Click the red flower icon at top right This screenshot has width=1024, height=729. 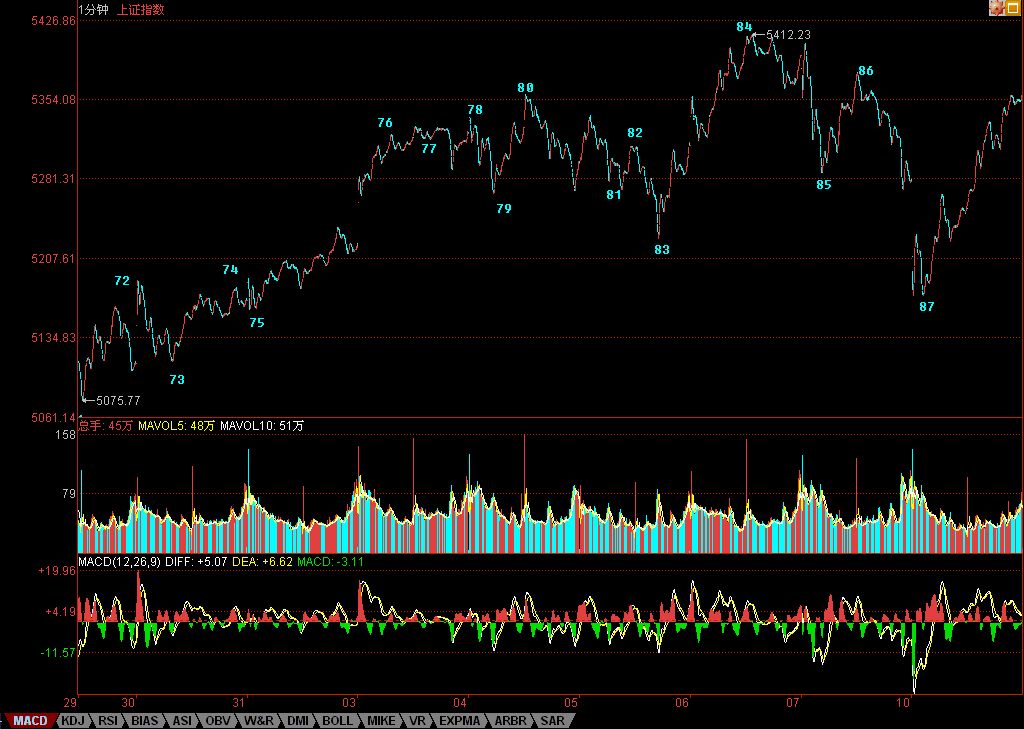pos(997,8)
